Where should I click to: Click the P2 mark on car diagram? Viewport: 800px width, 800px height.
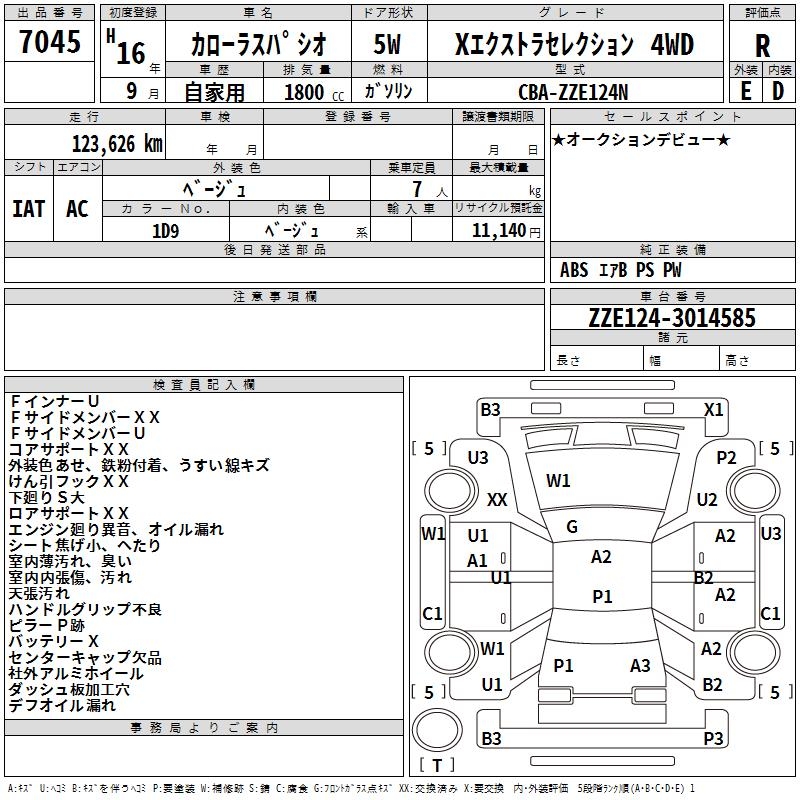pyautogui.click(x=726, y=458)
